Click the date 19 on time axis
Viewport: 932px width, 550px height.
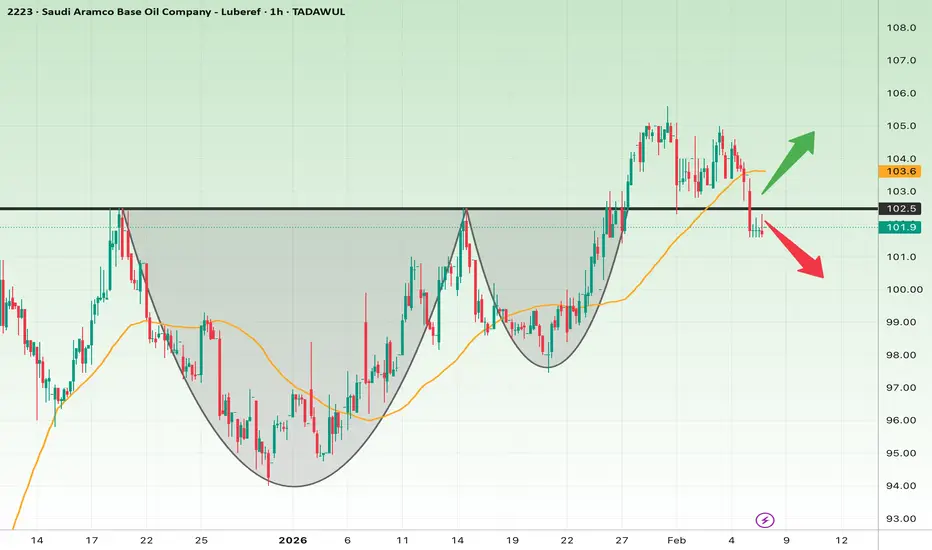pos(512,540)
